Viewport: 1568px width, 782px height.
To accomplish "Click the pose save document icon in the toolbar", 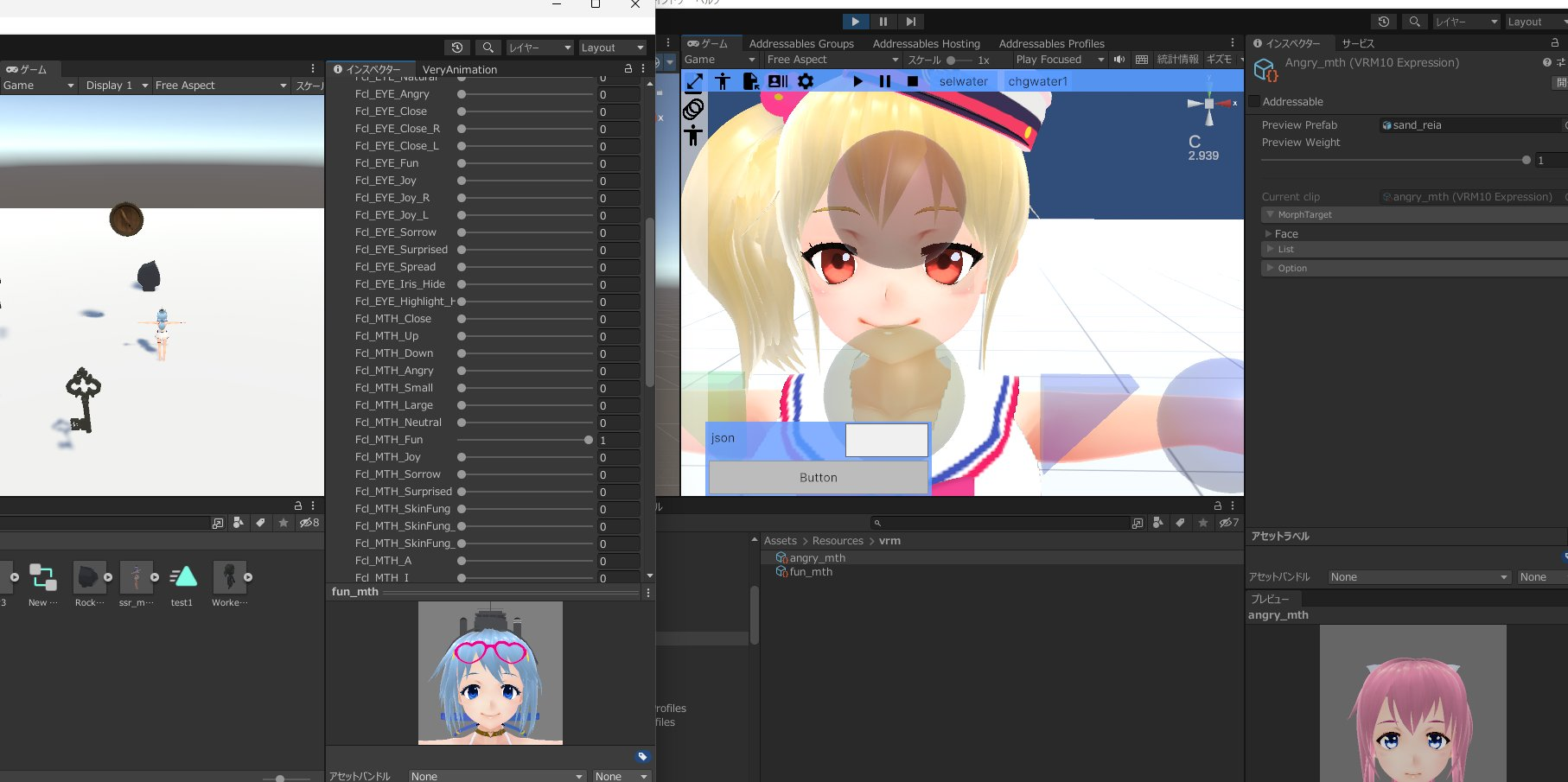I will pyautogui.click(x=749, y=81).
